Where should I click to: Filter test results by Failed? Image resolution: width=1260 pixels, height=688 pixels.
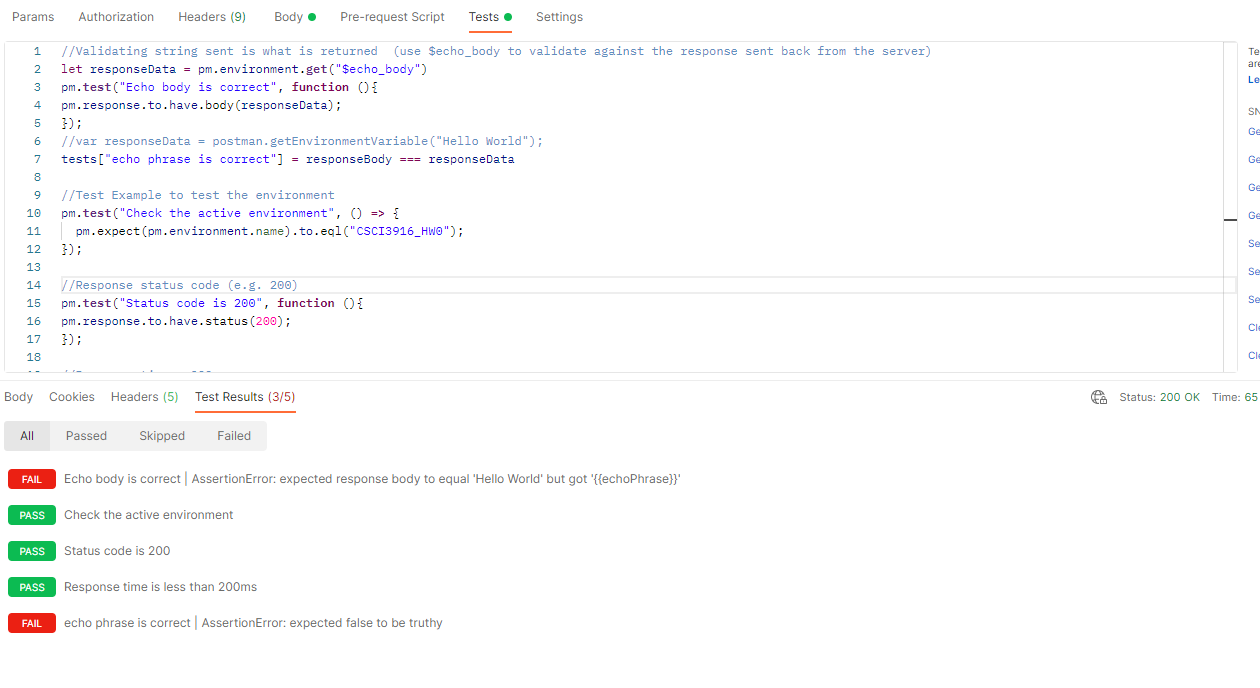233,435
